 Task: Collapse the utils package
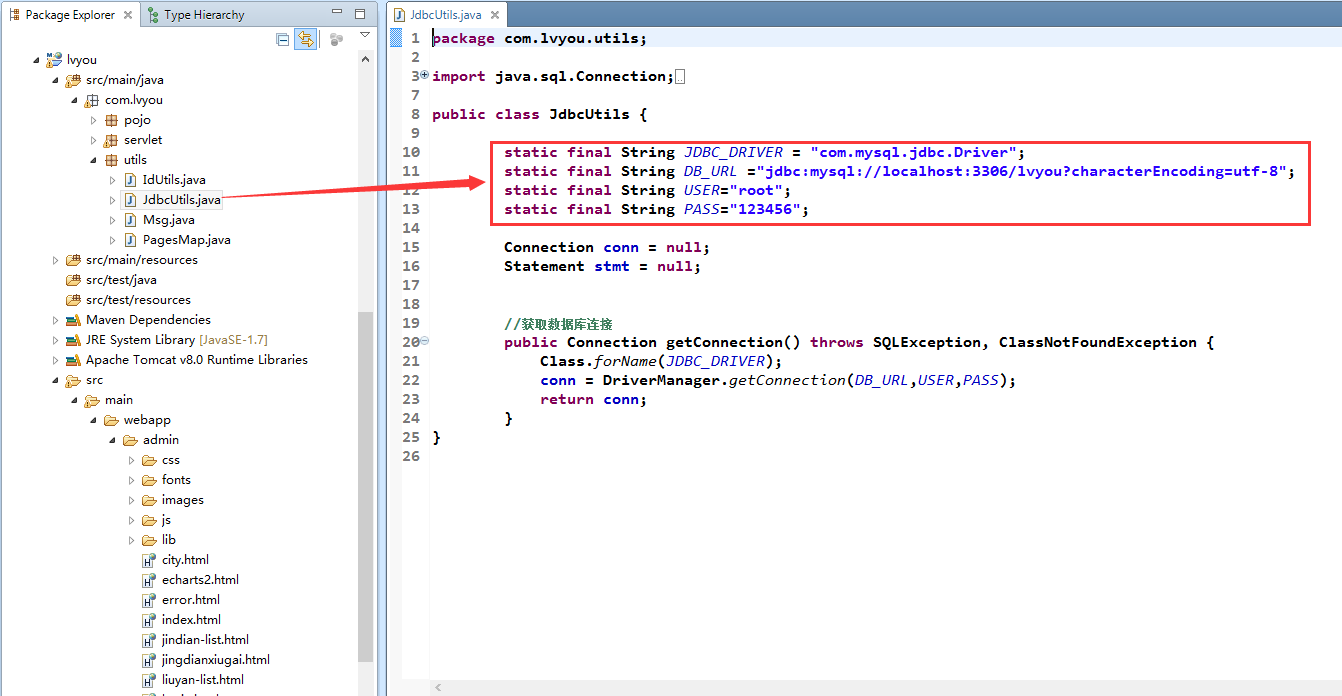tap(94, 161)
